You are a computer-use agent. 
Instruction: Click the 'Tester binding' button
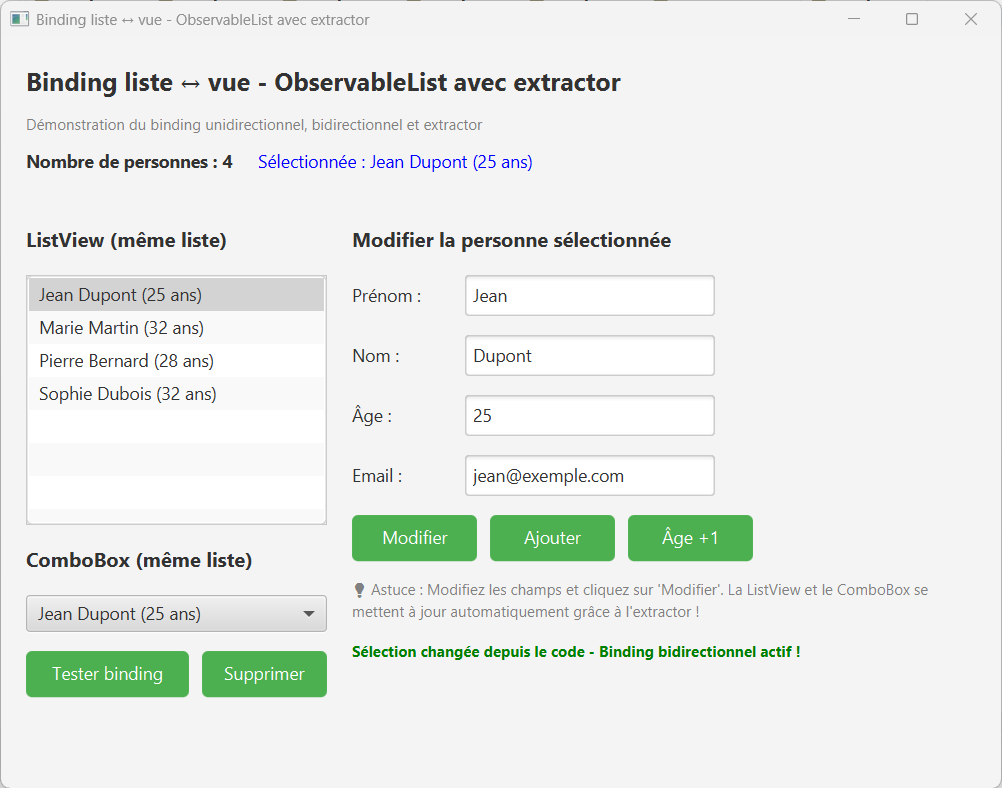pos(107,673)
